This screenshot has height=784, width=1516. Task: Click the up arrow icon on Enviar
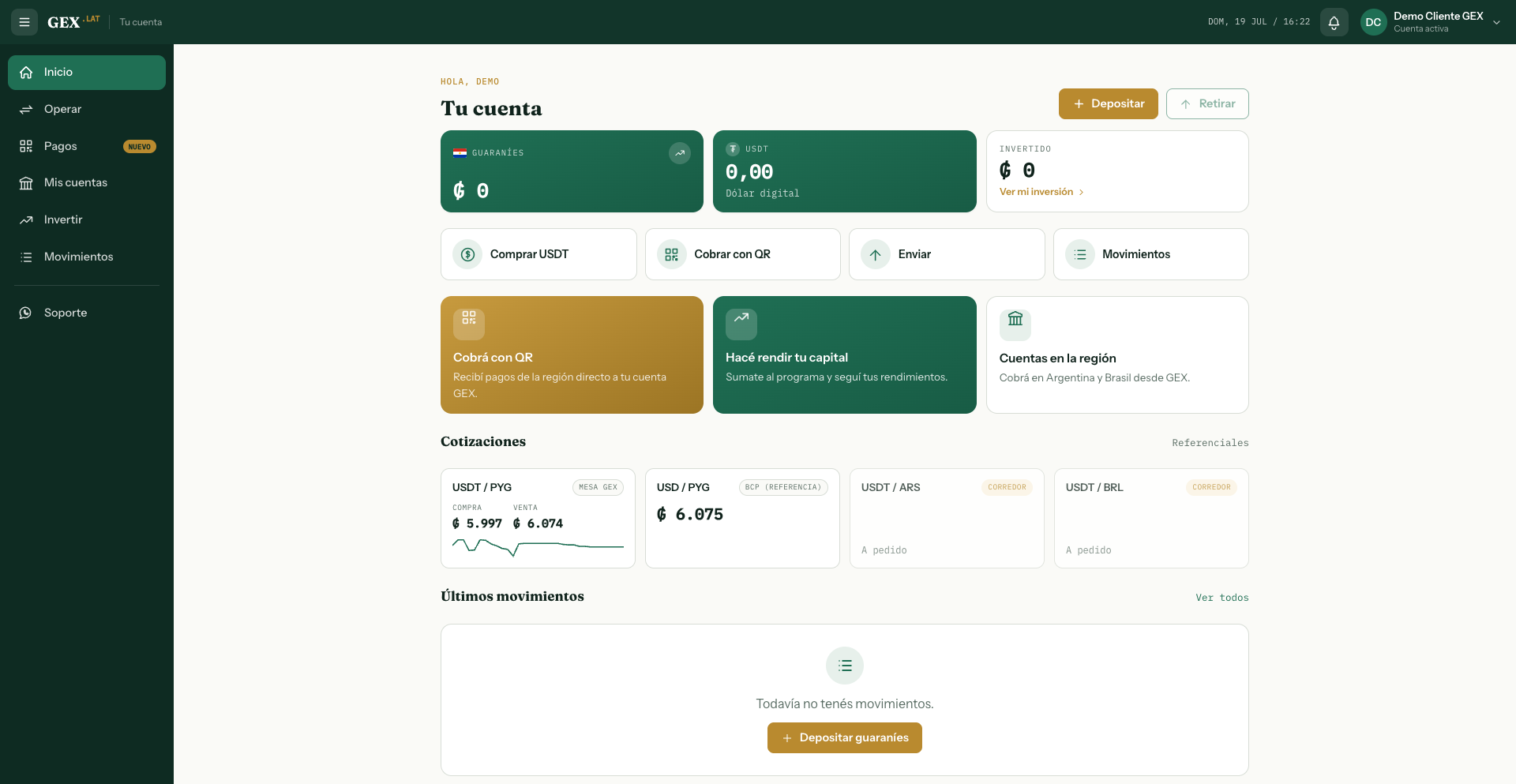[x=875, y=254]
